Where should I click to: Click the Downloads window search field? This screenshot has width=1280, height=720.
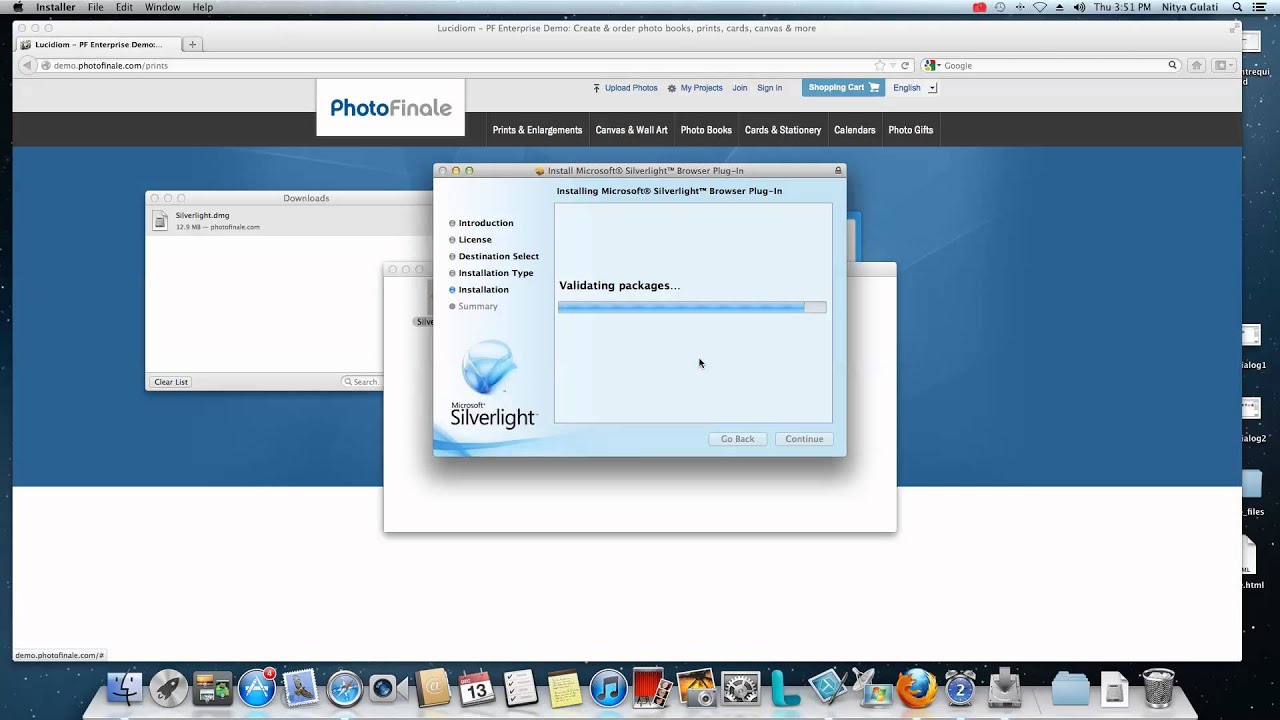pyautogui.click(x=362, y=382)
